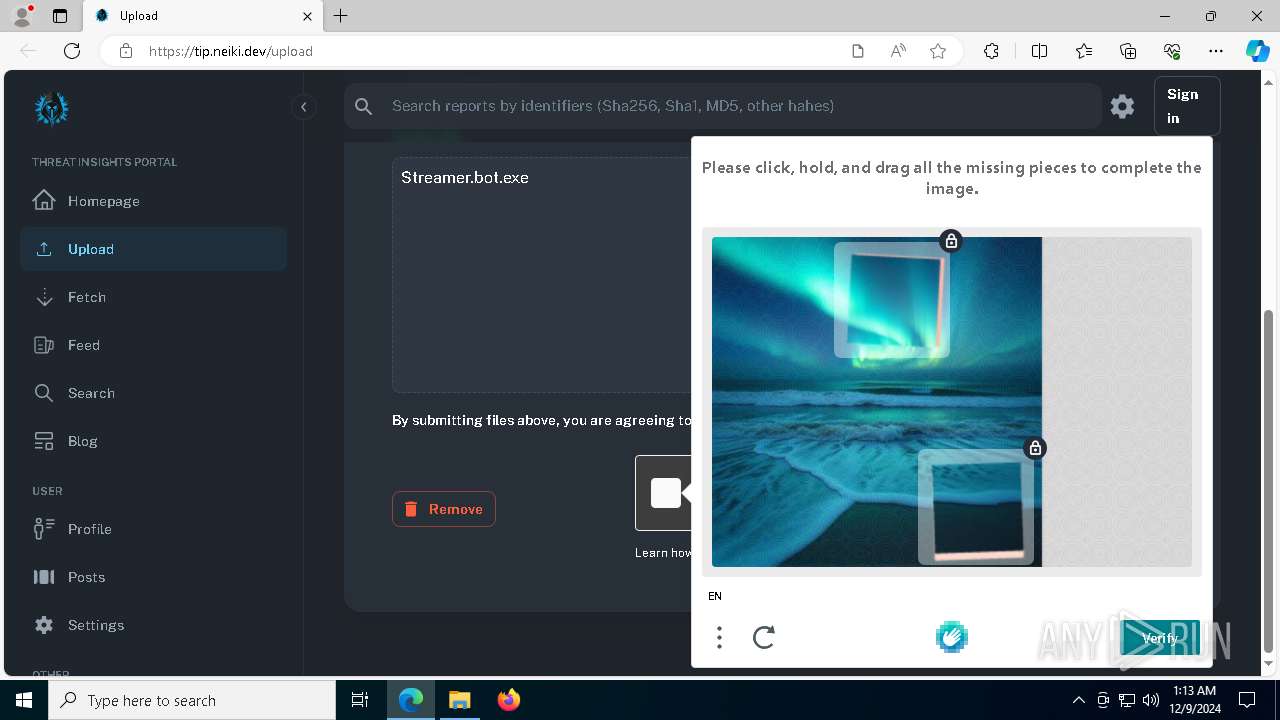This screenshot has width=1280, height=720.
Task: Click the Fetch download arrow icon
Action: (x=44, y=297)
